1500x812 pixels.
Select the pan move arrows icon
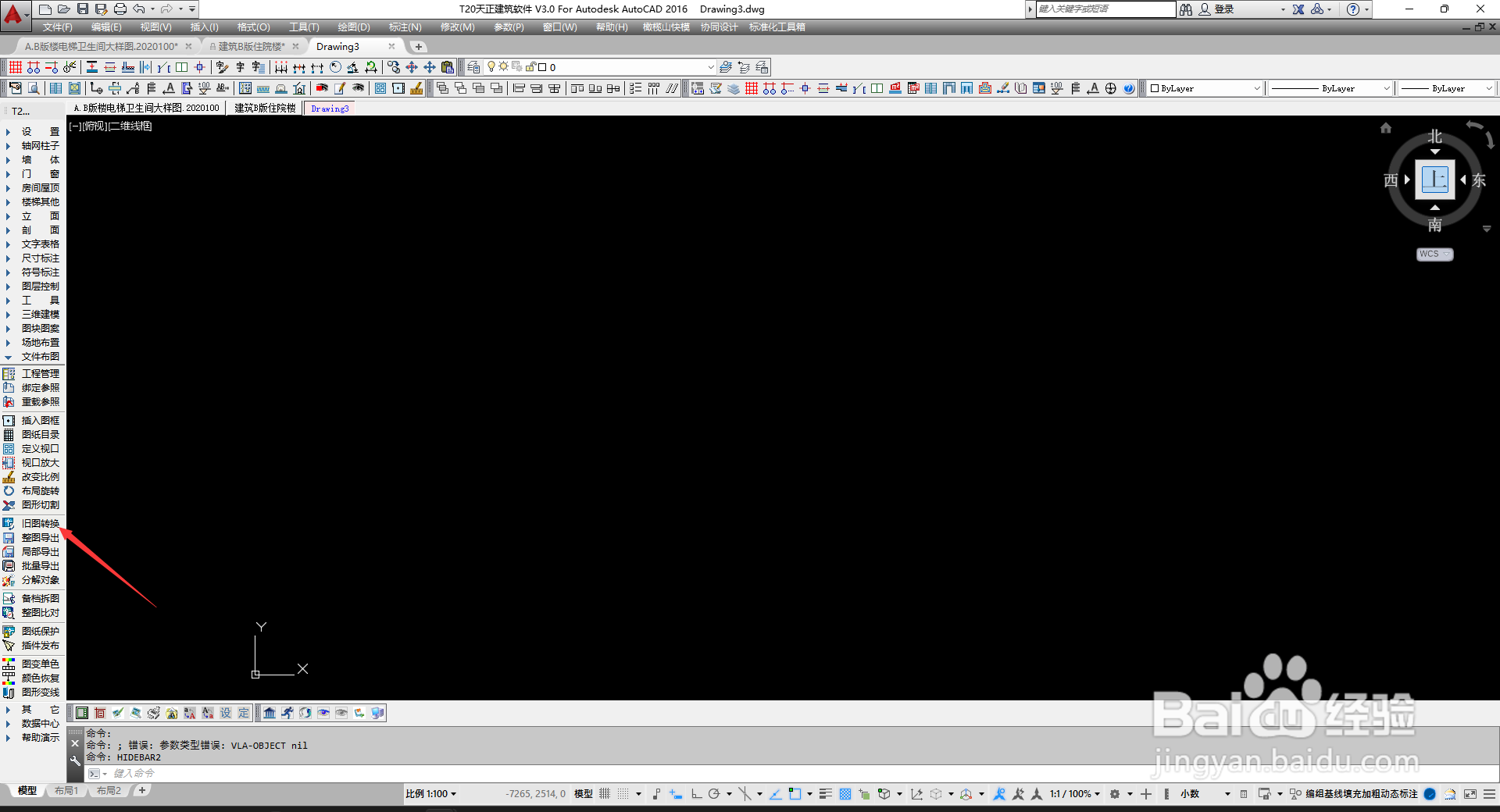430,67
